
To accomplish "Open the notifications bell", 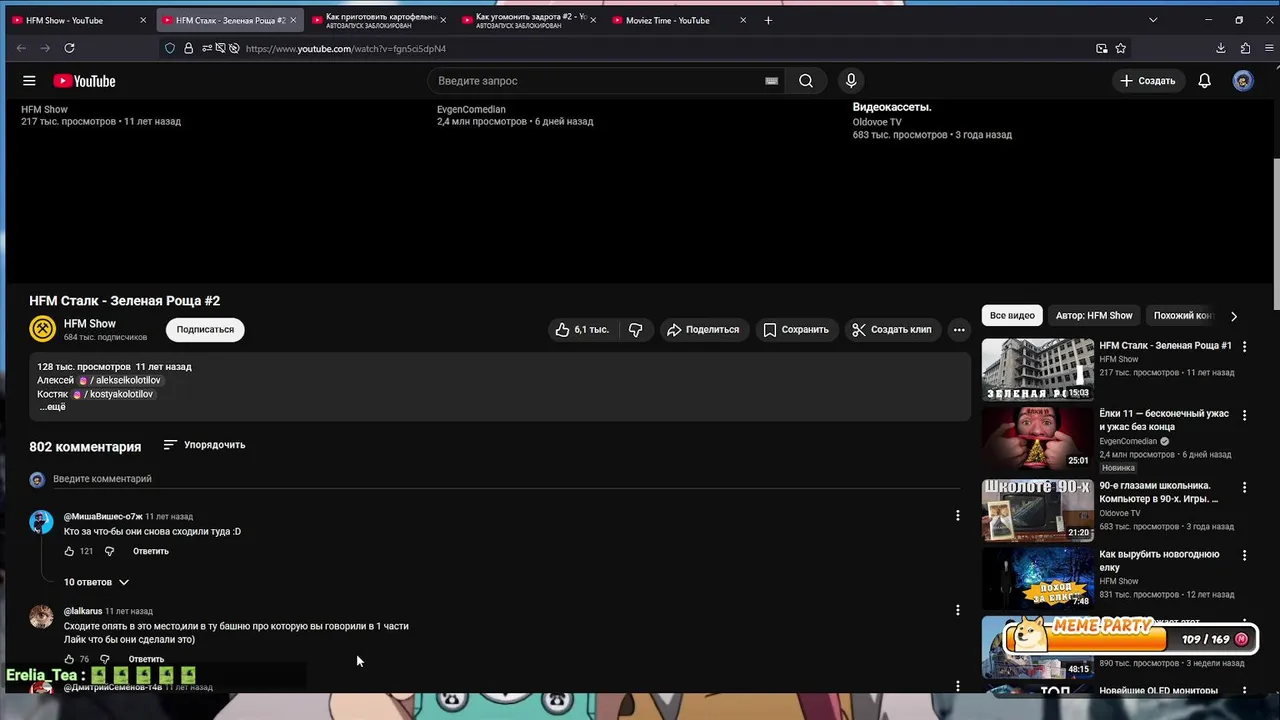I will point(1205,81).
